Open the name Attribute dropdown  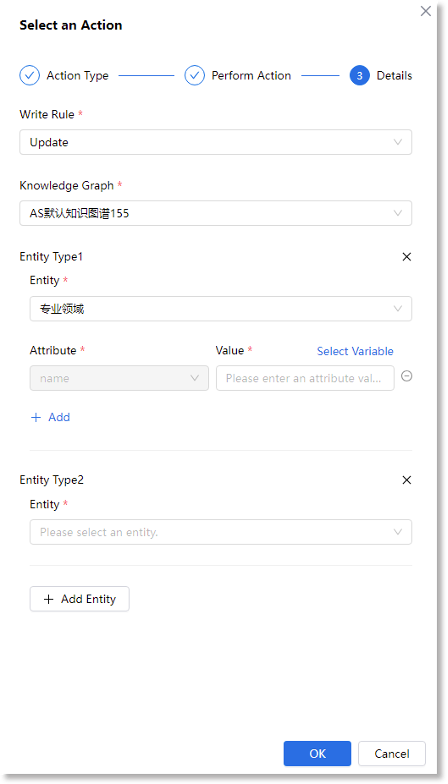pyautogui.click(x=119, y=378)
